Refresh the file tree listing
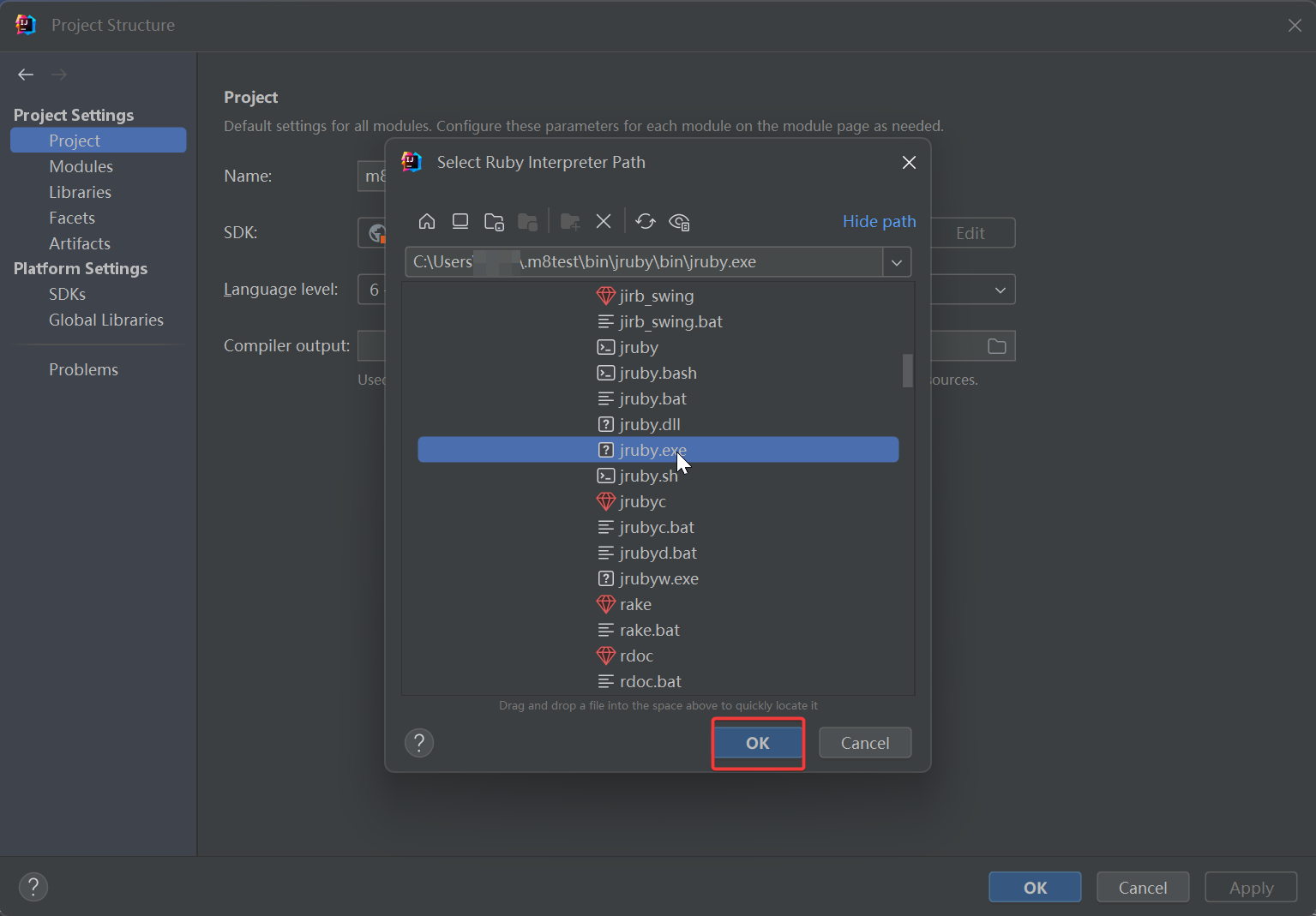Viewport: 1316px width, 916px height. [646, 222]
